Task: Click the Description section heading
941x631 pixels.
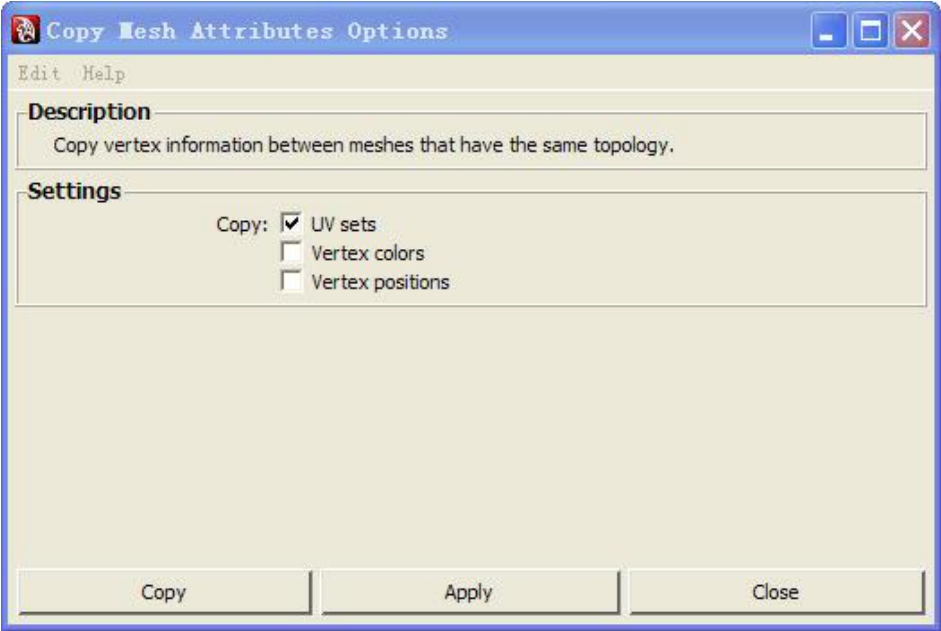Action: pos(89,112)
